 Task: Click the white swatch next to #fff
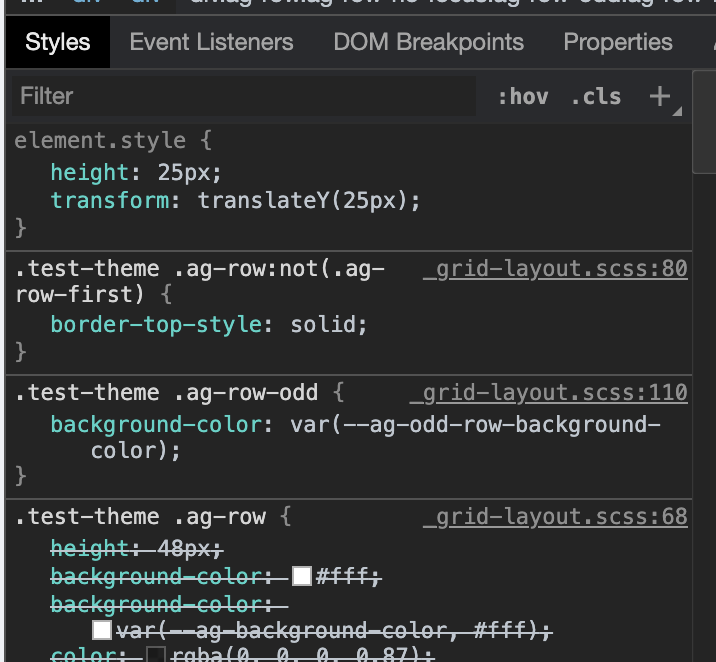(x=302, y=576)
